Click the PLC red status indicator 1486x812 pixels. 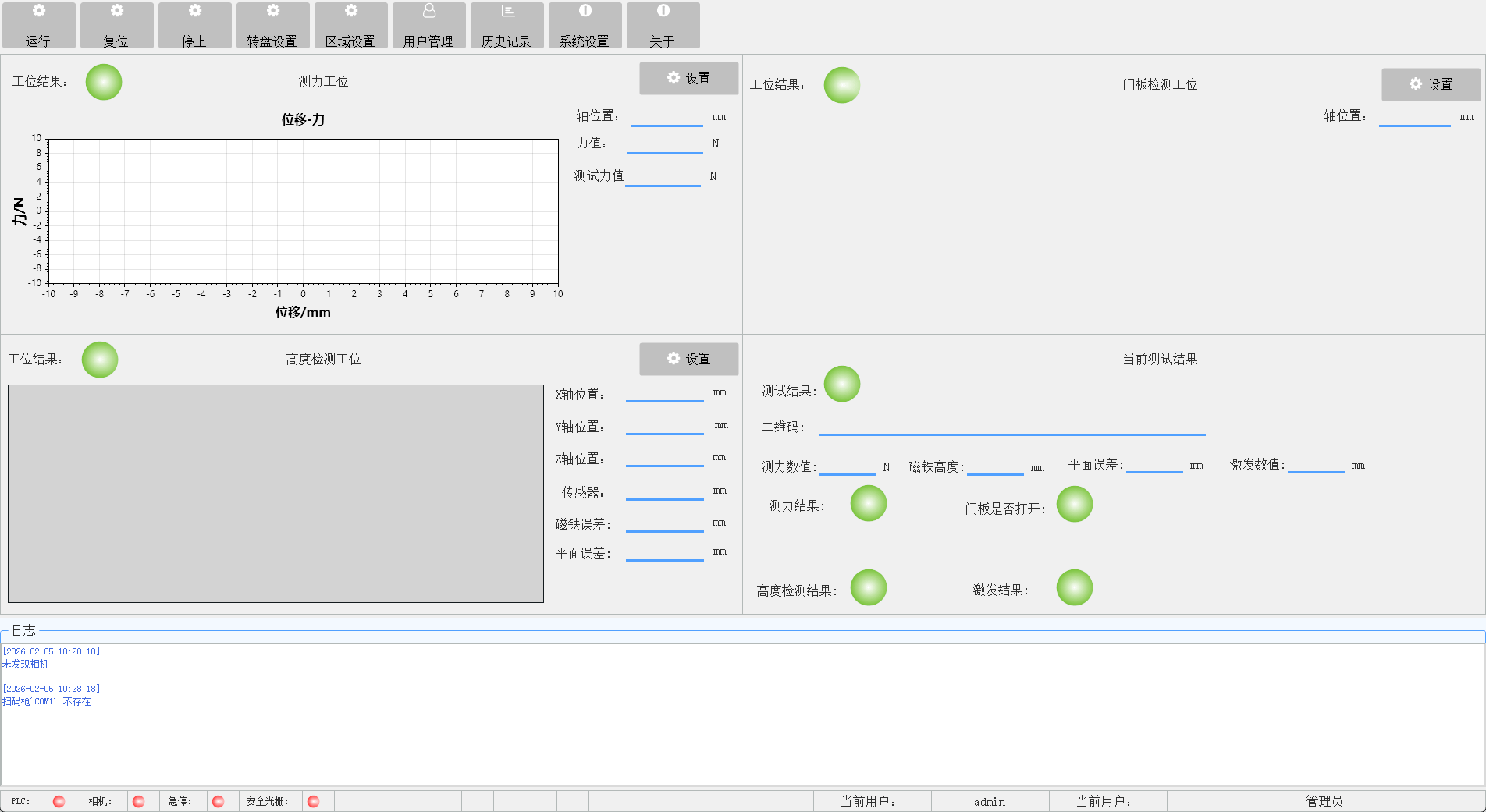59,801
